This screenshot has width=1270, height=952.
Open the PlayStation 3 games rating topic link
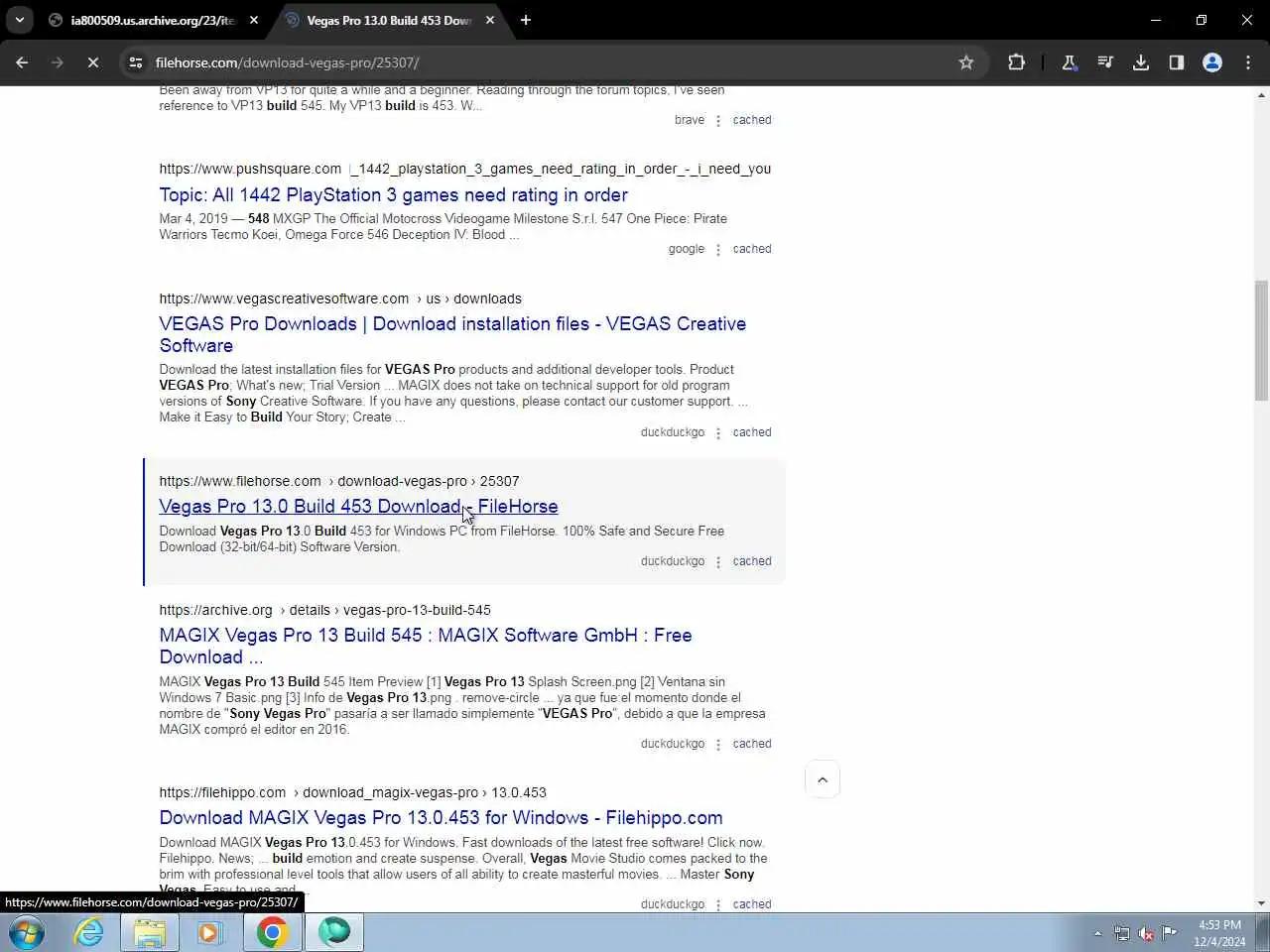coord(393,195)
